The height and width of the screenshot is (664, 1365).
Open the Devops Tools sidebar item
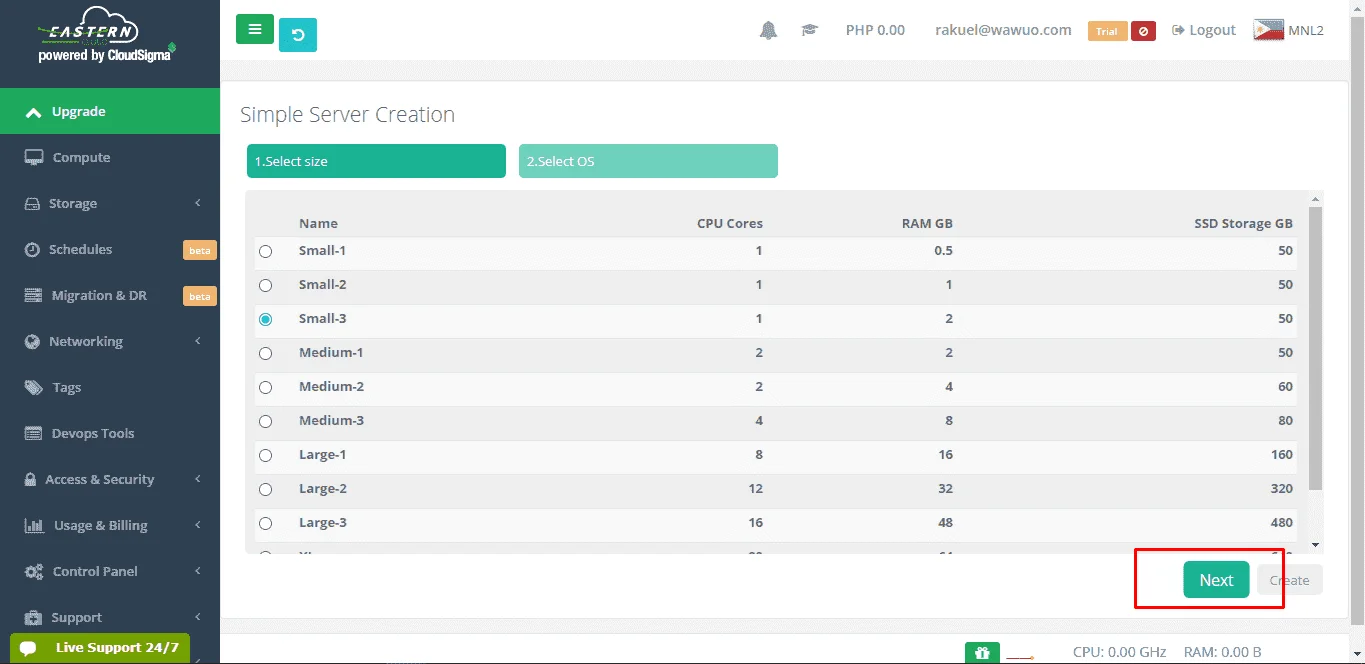click(110, 433)
